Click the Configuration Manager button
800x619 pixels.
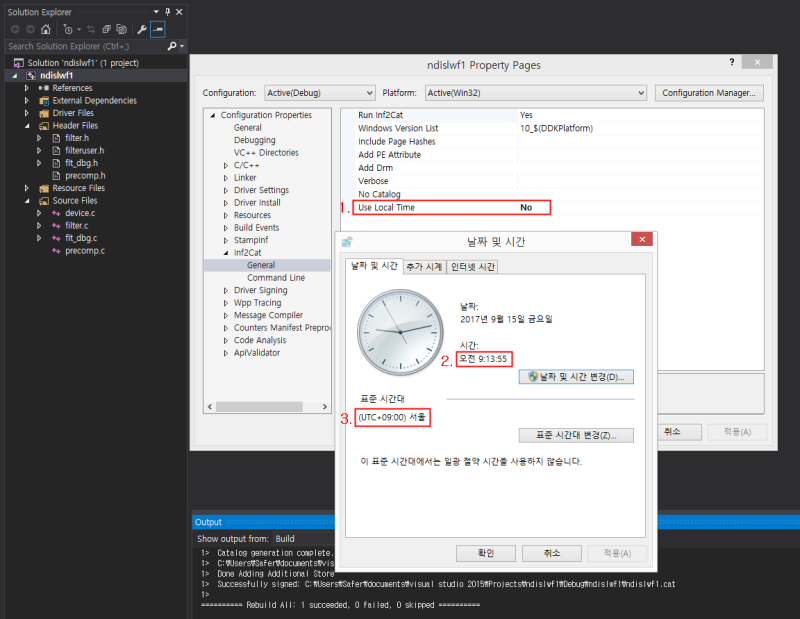(709, 93)
